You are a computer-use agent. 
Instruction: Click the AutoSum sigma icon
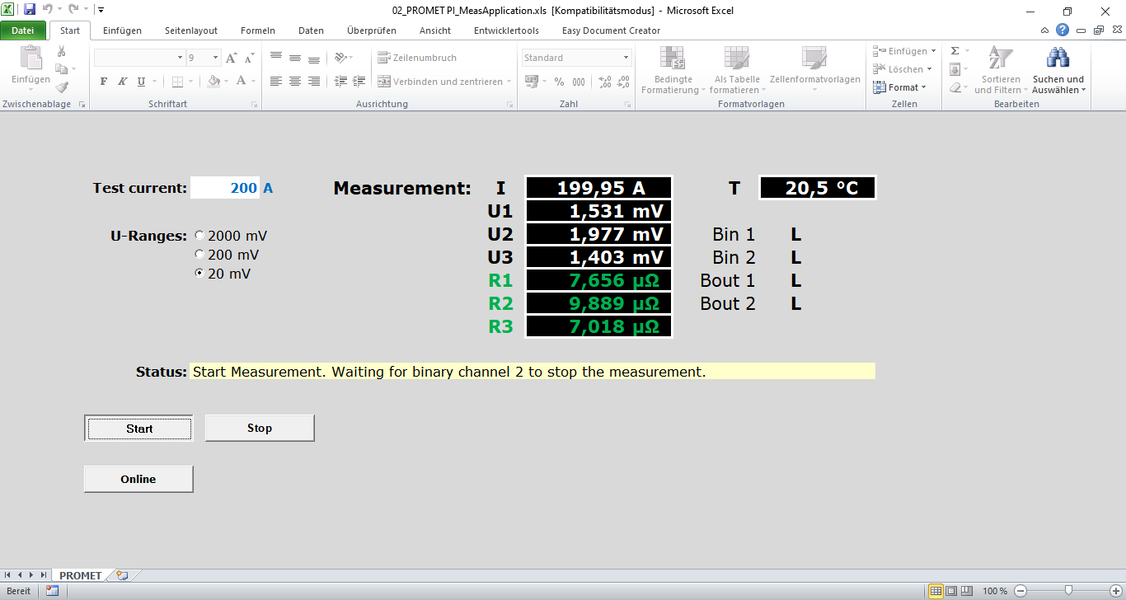(x=954, y=51)
